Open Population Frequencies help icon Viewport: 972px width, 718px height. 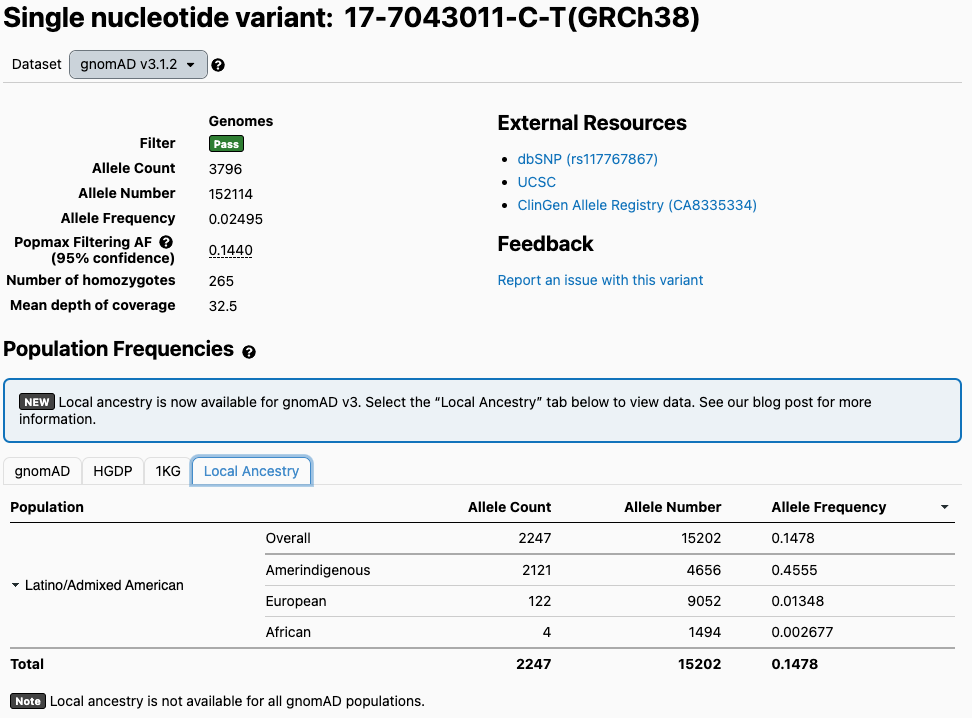(x=249, y=352)
